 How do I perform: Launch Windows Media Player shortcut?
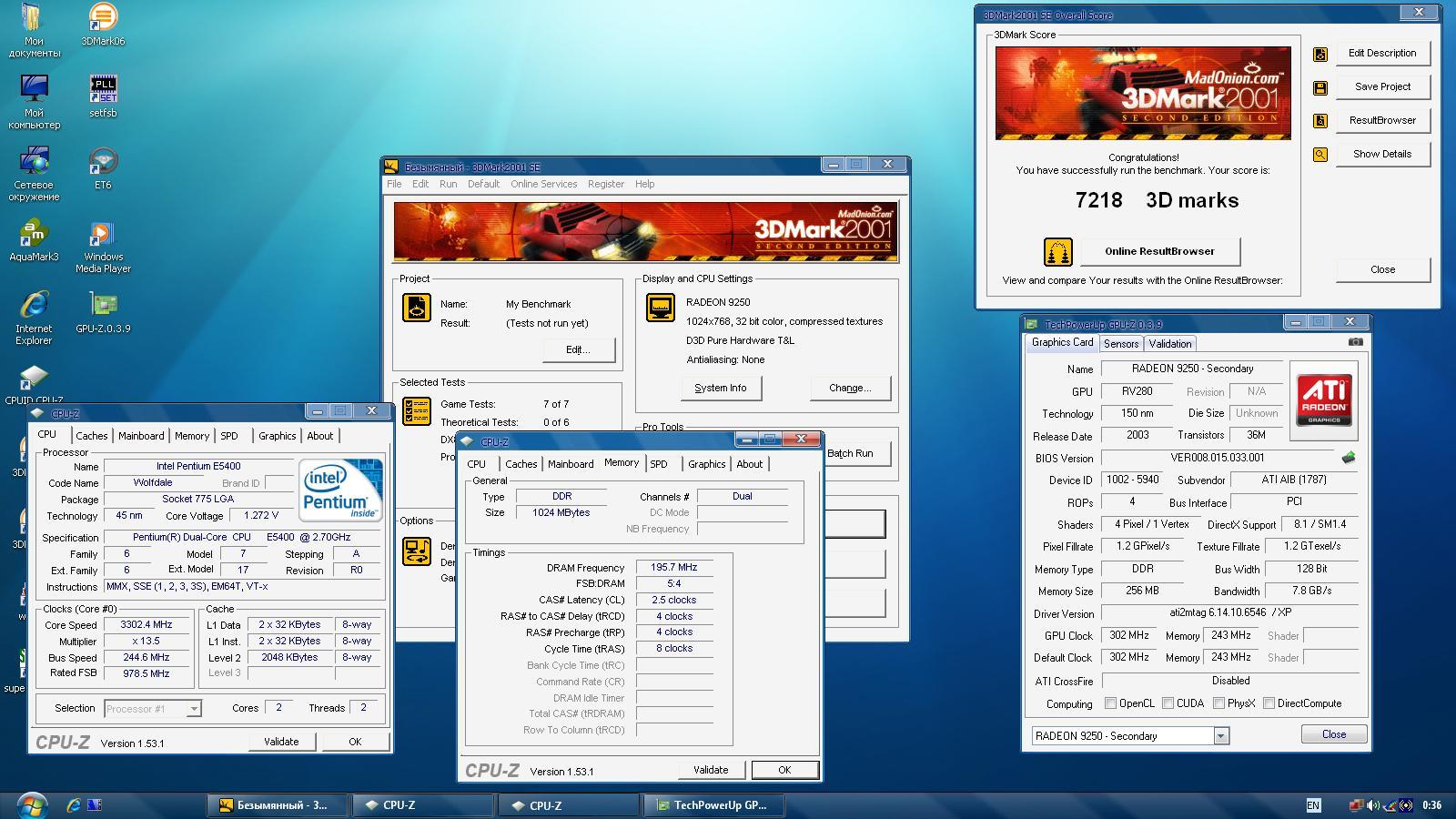point(103,247)
